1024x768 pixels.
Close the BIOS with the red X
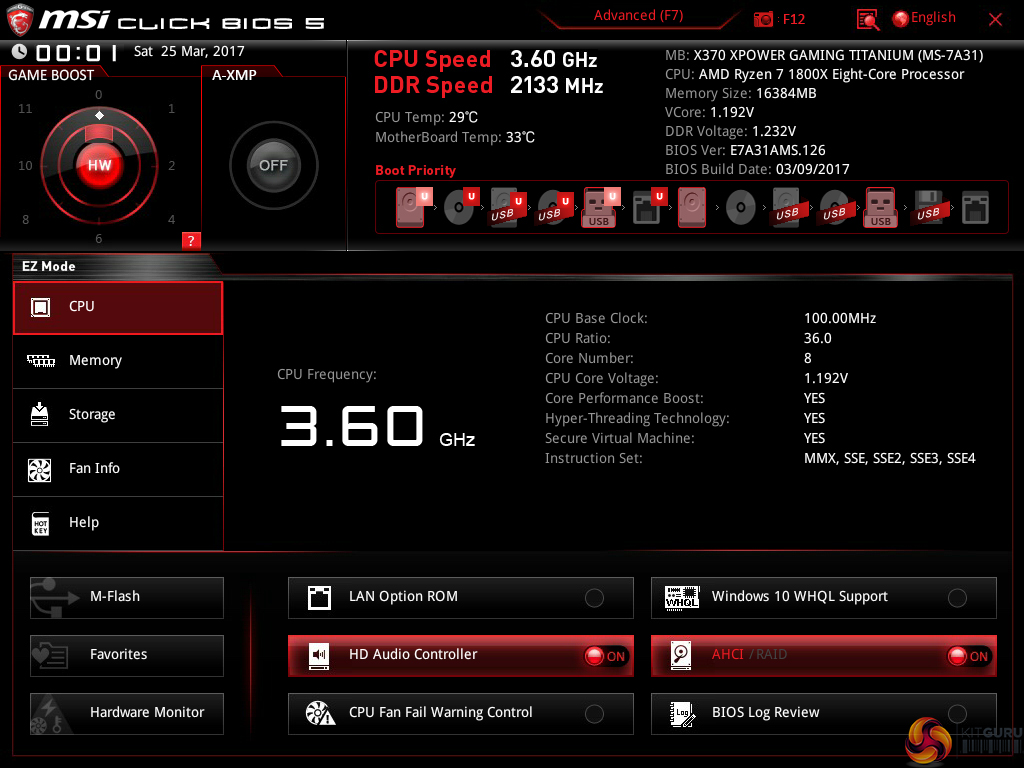[995, 20]
